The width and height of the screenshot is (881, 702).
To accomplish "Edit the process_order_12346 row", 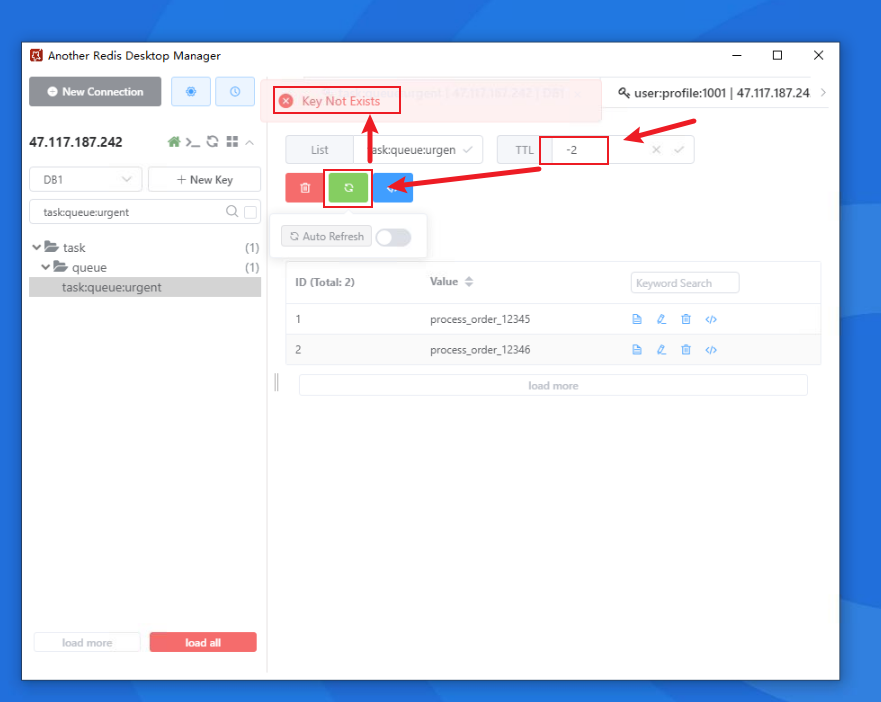I will click(x=661, y=350).
